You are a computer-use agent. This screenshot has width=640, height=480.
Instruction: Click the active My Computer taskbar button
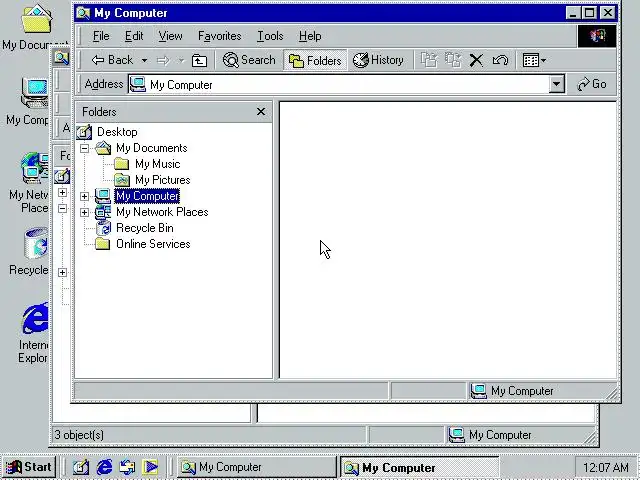(x=420, y=467)
